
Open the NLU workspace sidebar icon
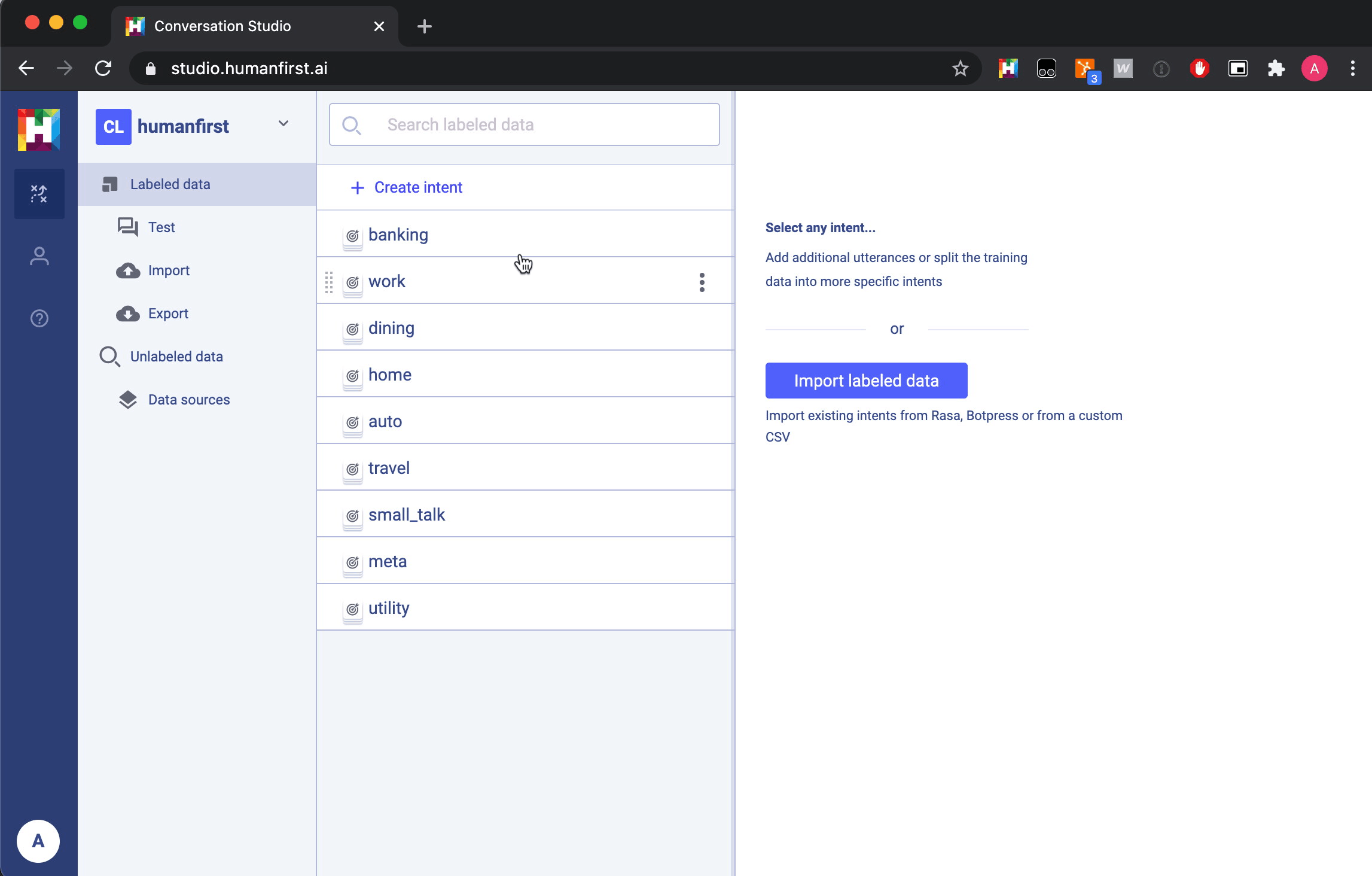click(39, 194)
